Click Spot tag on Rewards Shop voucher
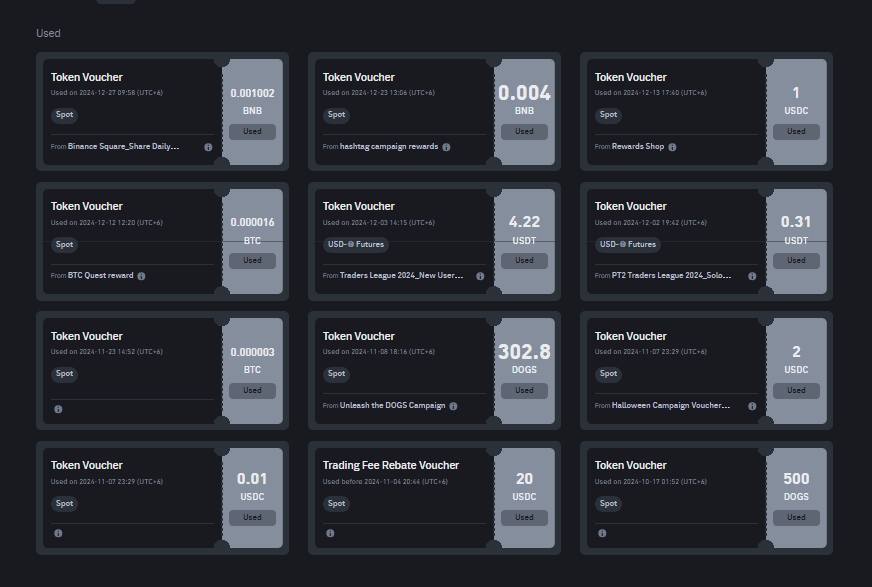Image resolution: width=872 pixels, height=587 pixels. [608, 115]
